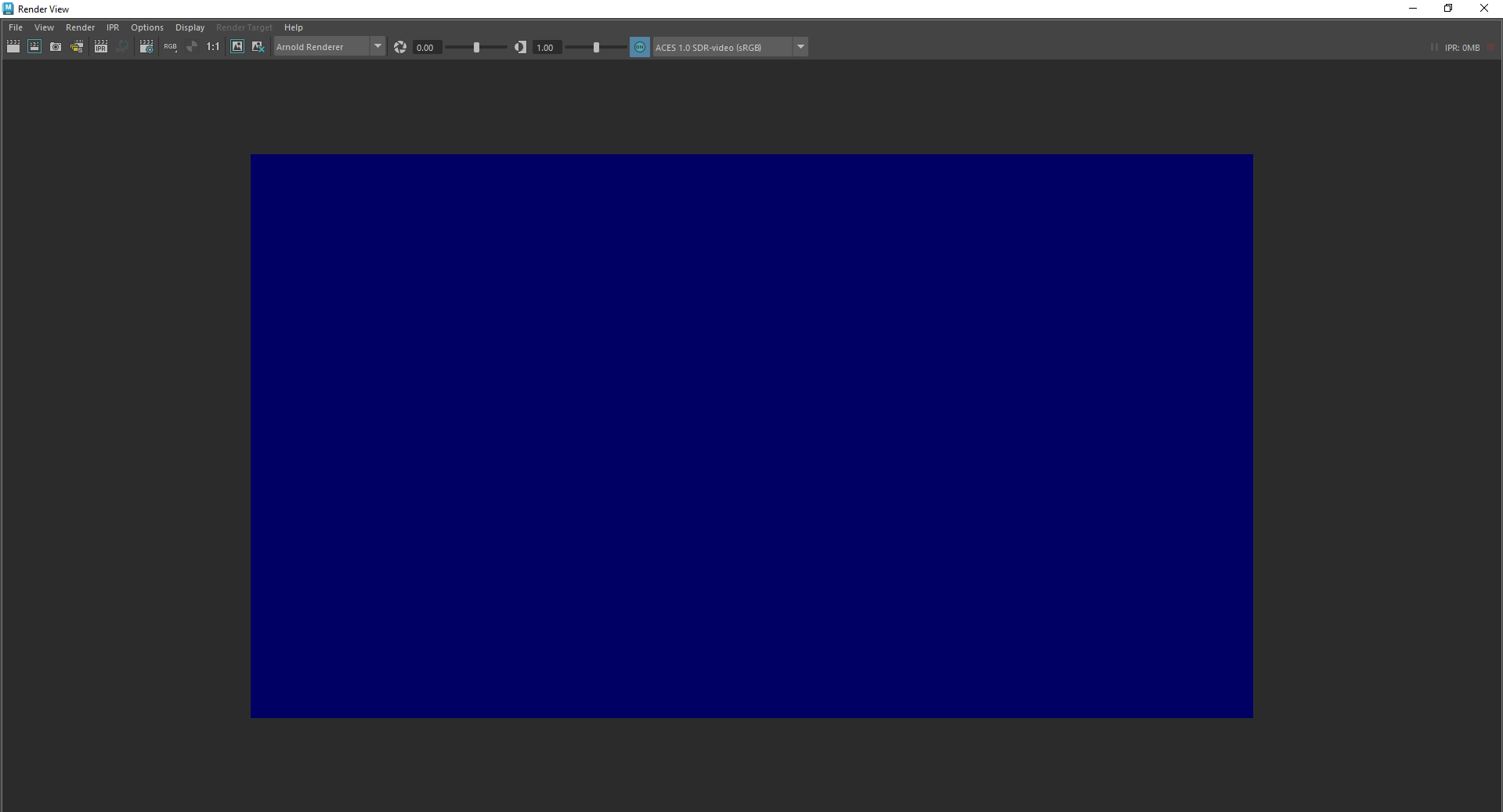Open the ACES 1.0 SDR-video view transform dropdown
Viewport: 1503px width, 812px height.
(x=730, y=47)
